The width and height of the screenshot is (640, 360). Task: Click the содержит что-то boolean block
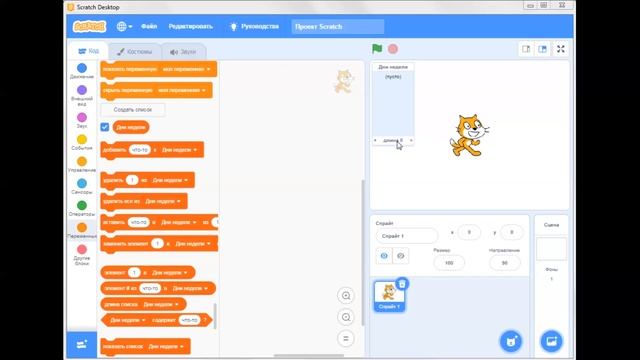tap(157, 320)
